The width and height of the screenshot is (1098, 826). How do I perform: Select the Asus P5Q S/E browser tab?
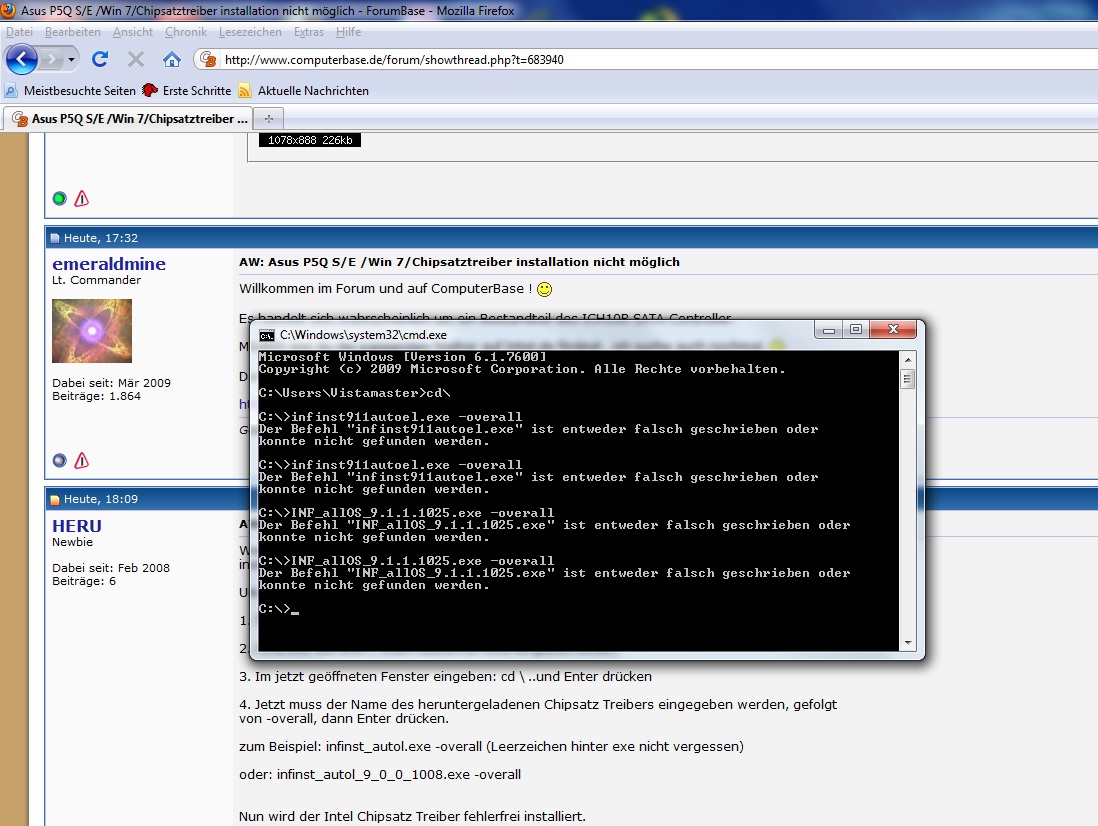pos(130,118)
